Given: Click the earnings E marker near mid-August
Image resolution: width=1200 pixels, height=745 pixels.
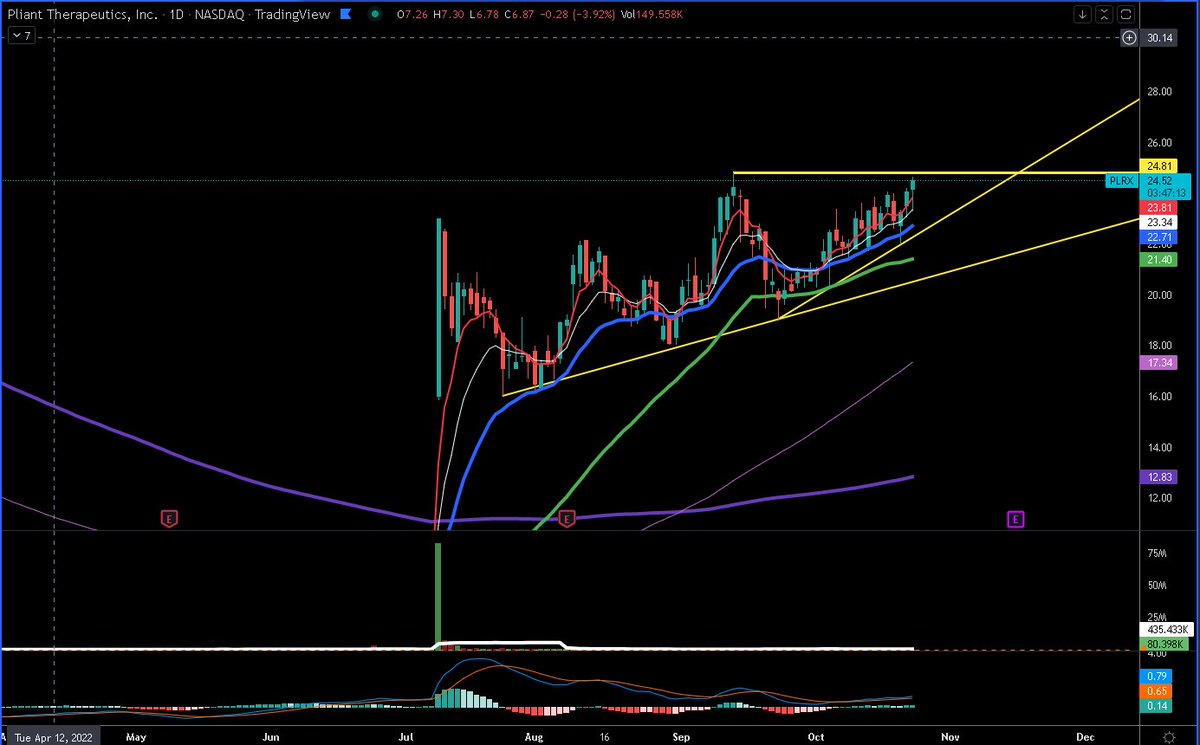Looking at the screenshot, I should tap(567, 518).
